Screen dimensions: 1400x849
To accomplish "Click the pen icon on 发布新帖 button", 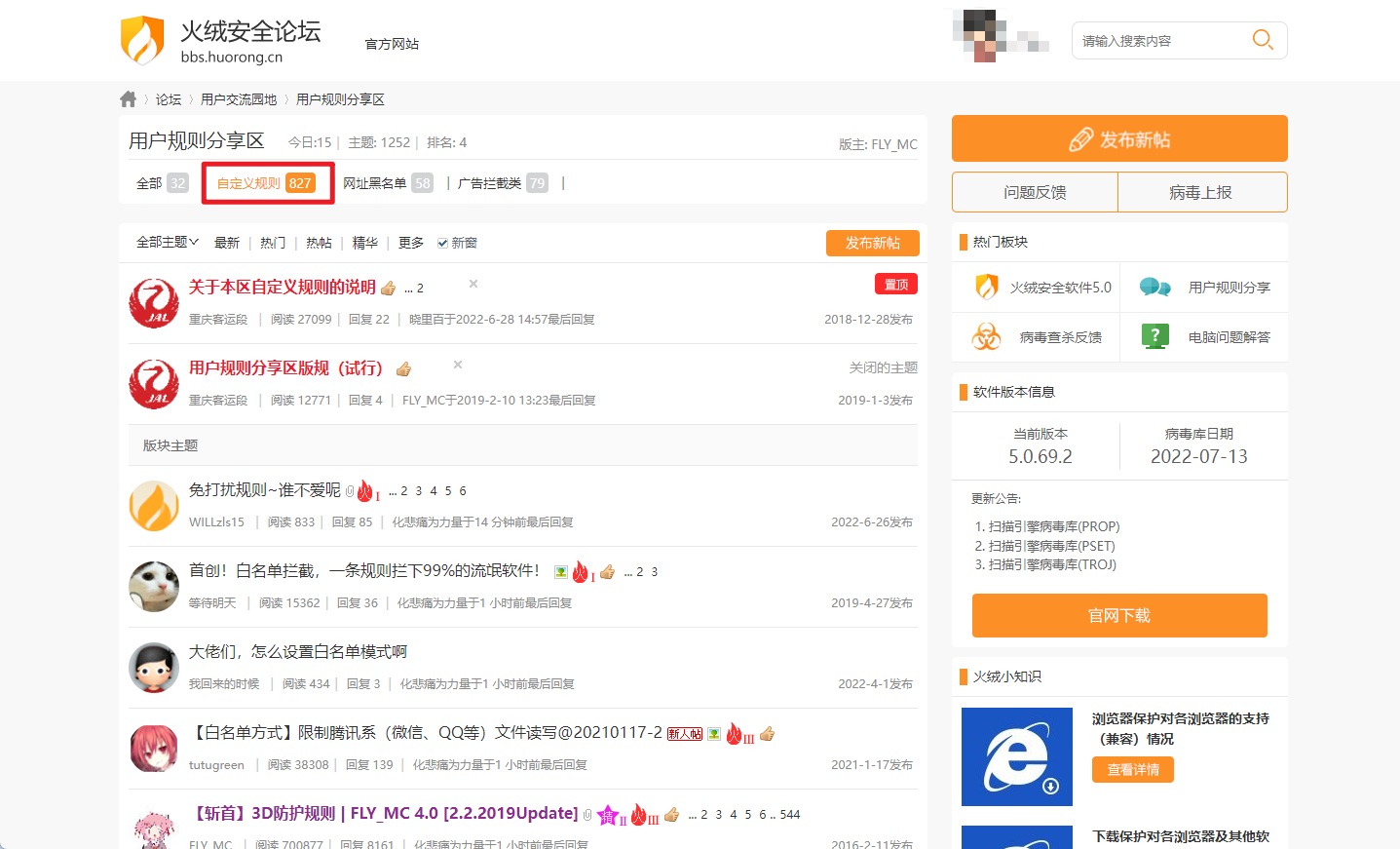I will point(1079,138).
